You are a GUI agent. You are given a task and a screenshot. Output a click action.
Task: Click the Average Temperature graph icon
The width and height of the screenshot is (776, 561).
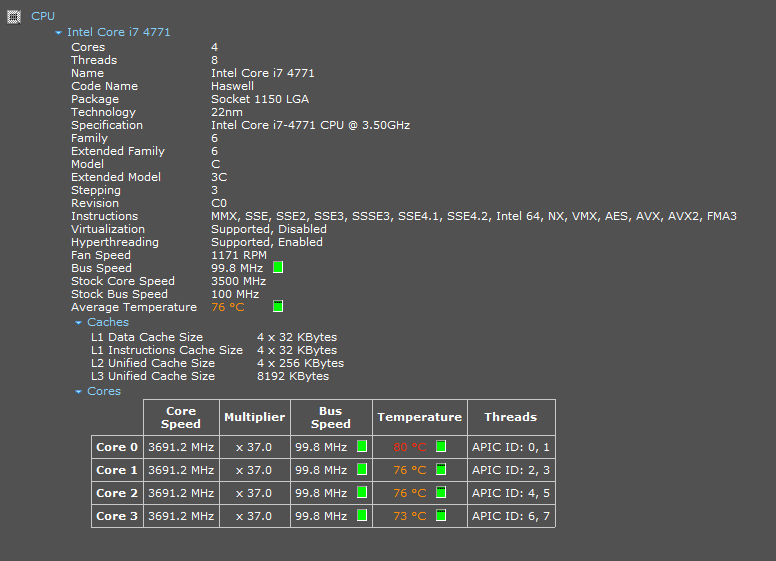[278, 306]
